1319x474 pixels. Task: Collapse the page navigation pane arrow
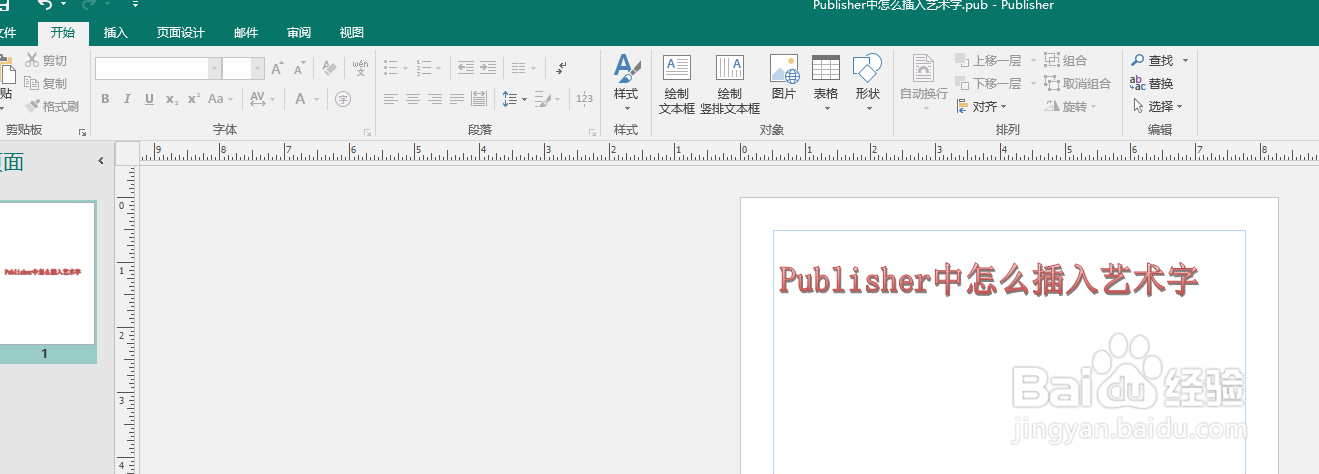(x=100, y=161)
